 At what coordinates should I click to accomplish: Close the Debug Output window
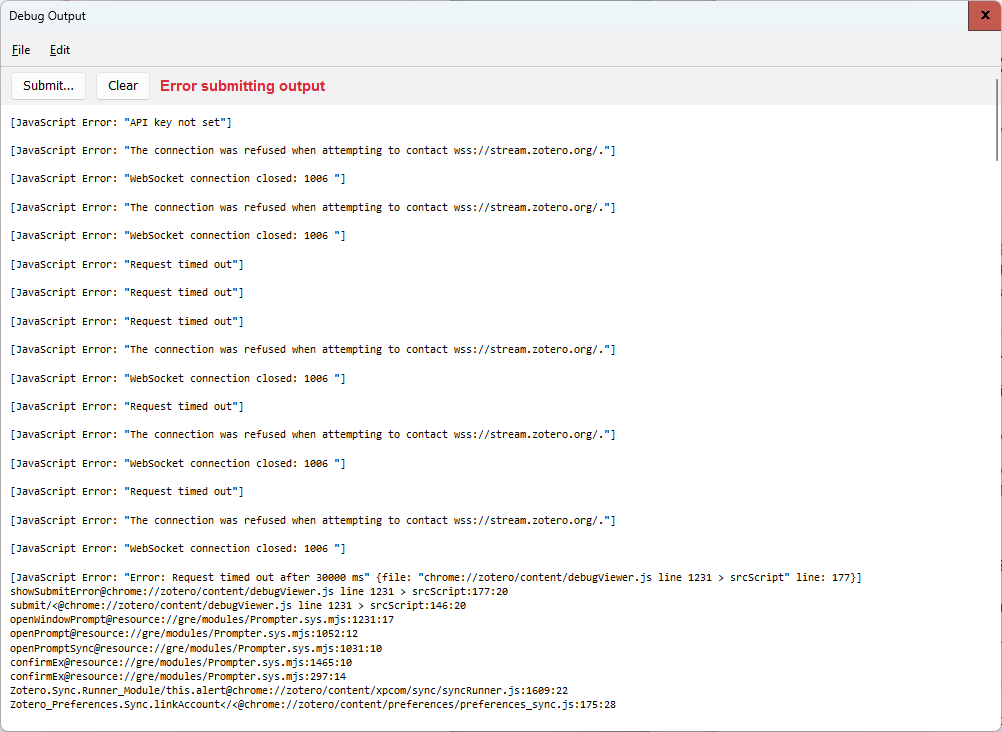985,15
